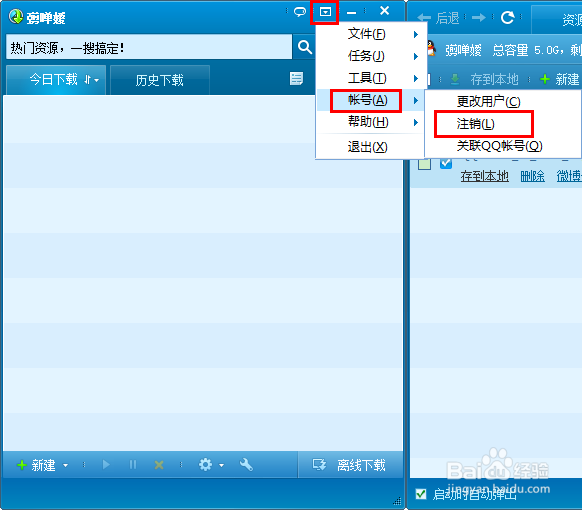Open the 帮助(H) menu item
This screenshot has height=510, width=582.
pyautogui.click(x=368, y=122)
